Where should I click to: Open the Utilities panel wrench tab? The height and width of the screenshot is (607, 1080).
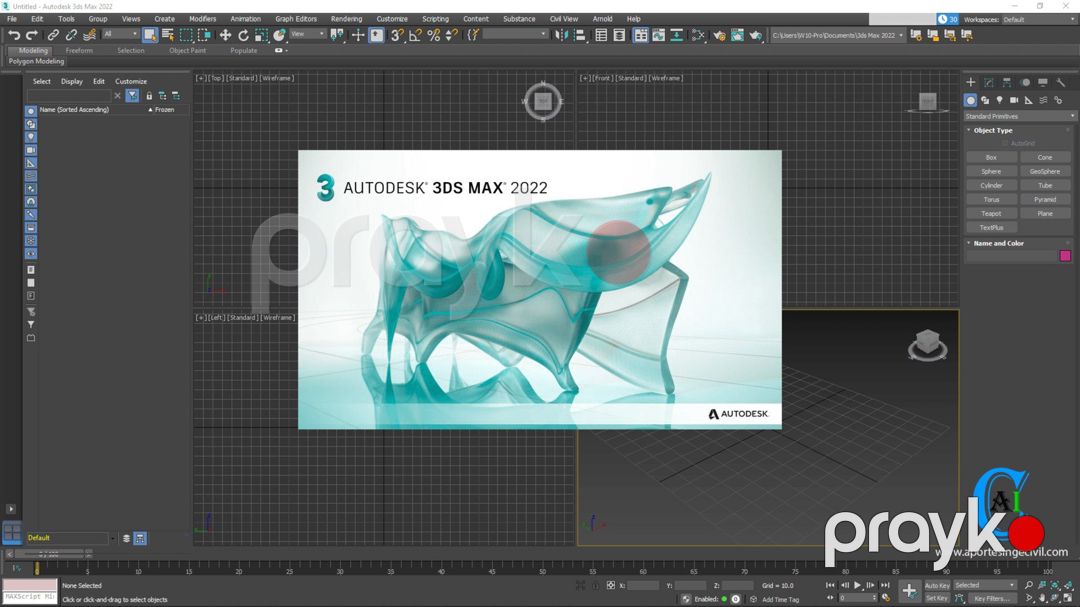tap(1061, 83)
